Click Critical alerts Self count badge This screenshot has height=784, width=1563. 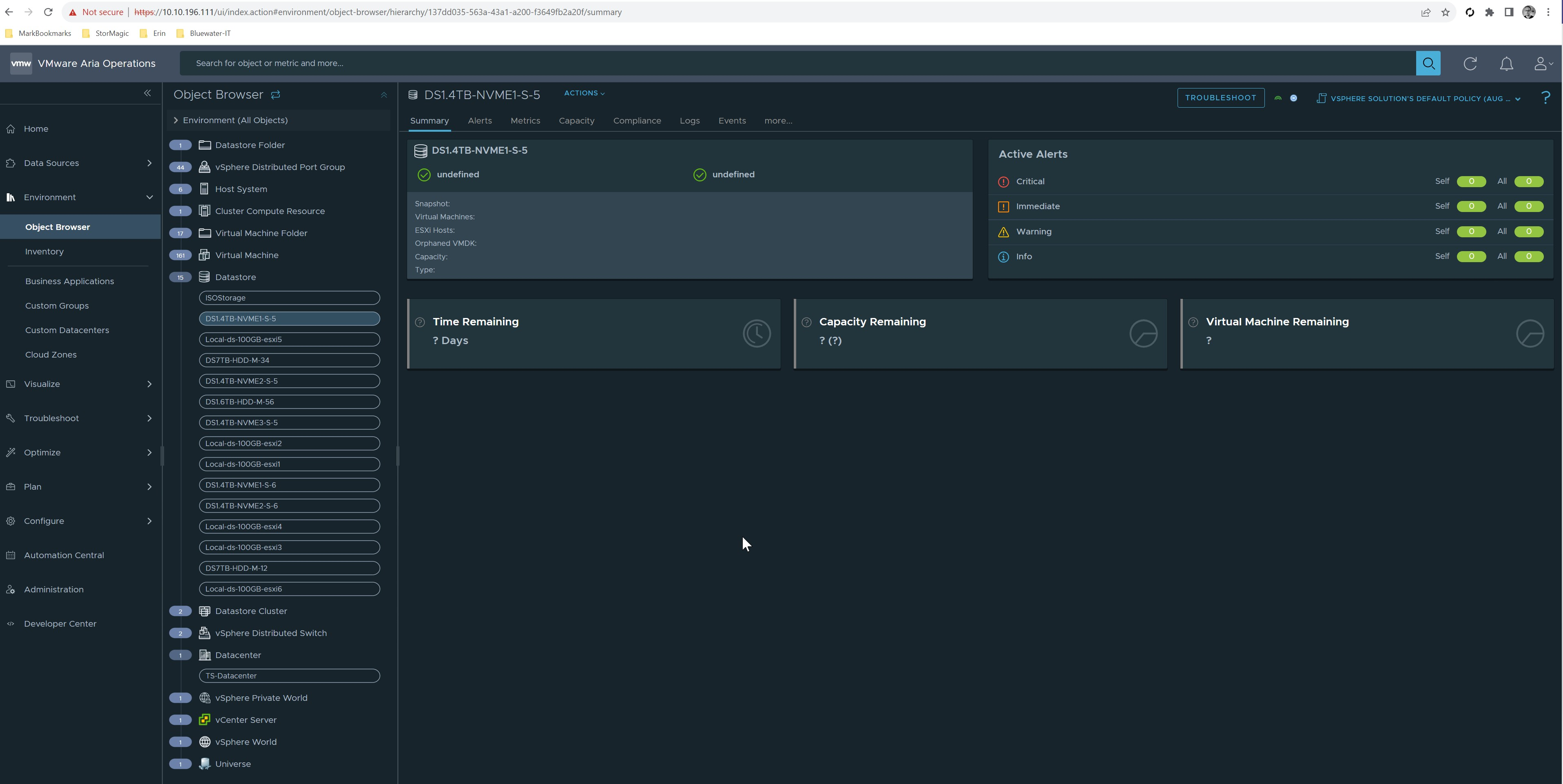(x=1471, y=181)
